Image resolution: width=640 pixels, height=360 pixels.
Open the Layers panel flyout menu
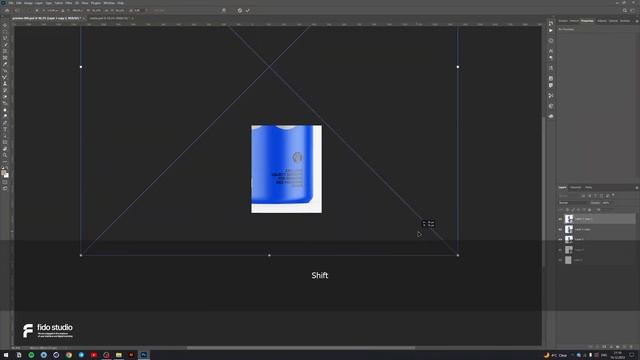click(x=636, y=188)
